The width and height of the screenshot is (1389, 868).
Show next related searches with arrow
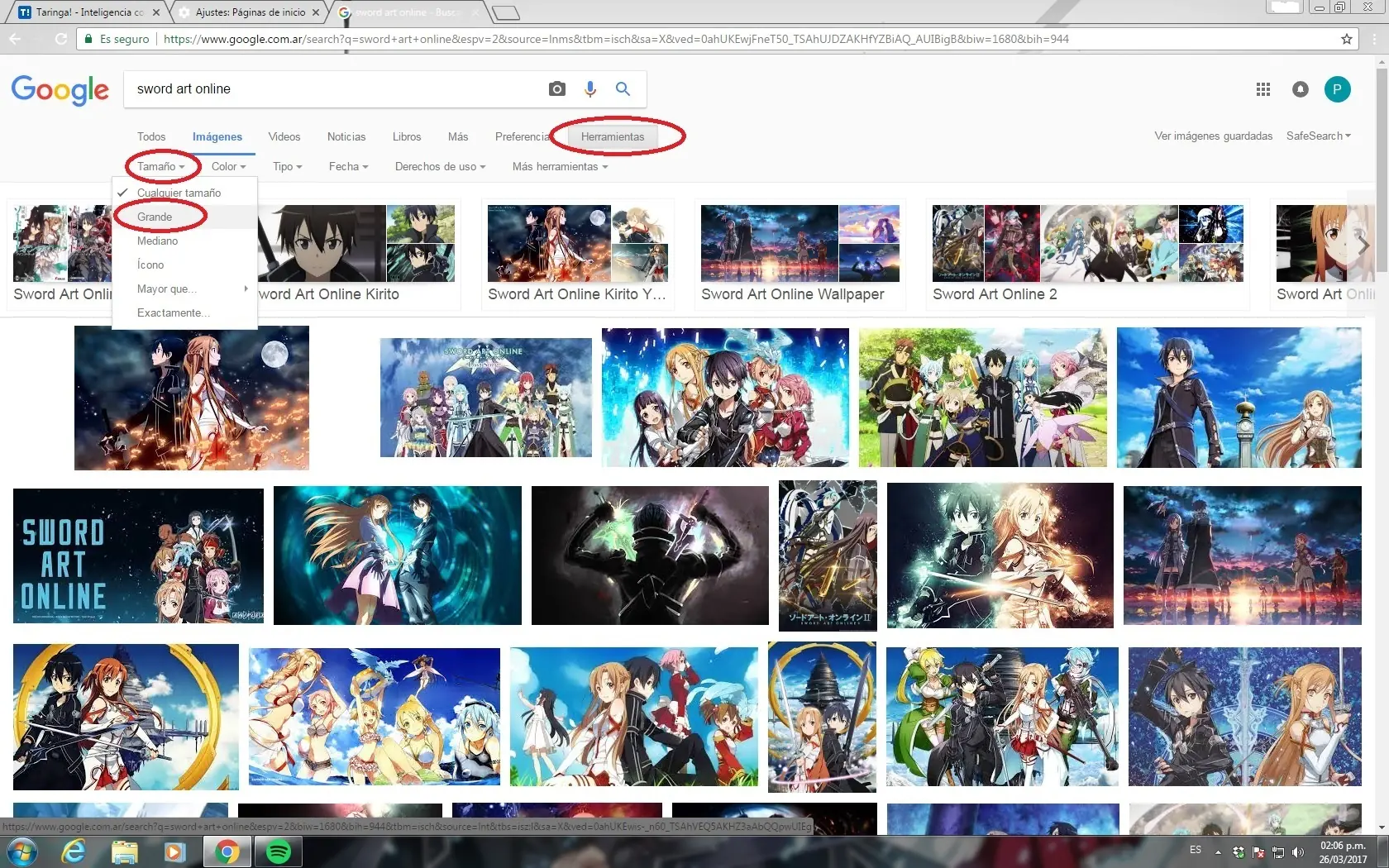point(1363,246)
